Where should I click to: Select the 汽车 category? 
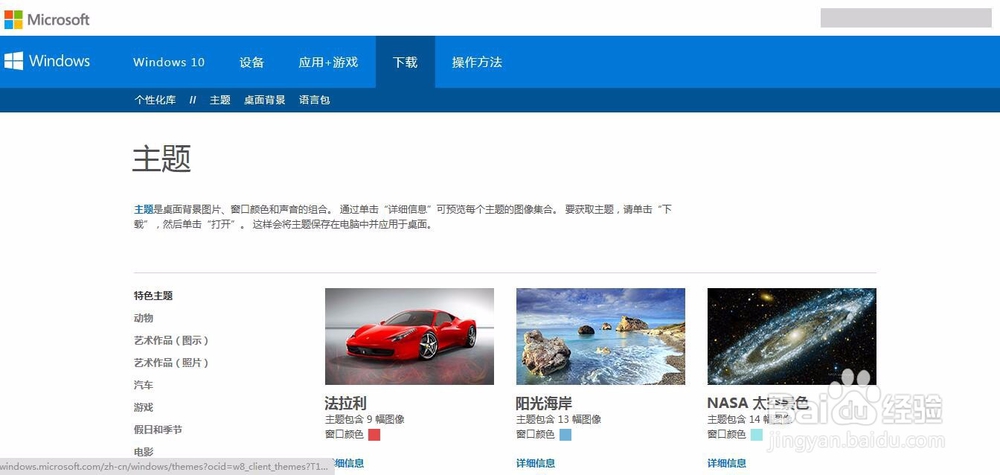click(x=143, y=385)
